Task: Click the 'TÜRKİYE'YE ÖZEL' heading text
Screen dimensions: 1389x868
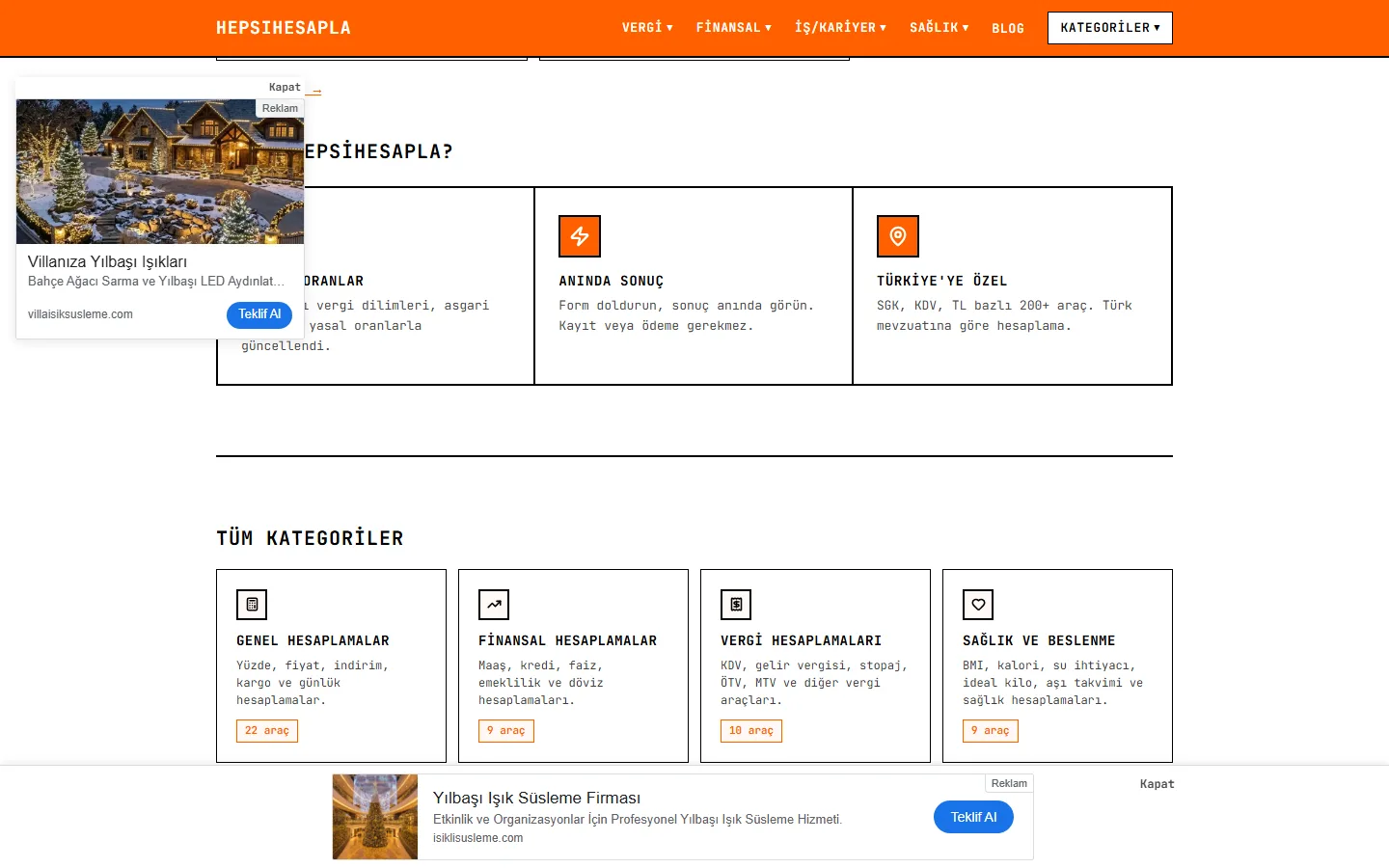Action: click(x=942, y=281)
